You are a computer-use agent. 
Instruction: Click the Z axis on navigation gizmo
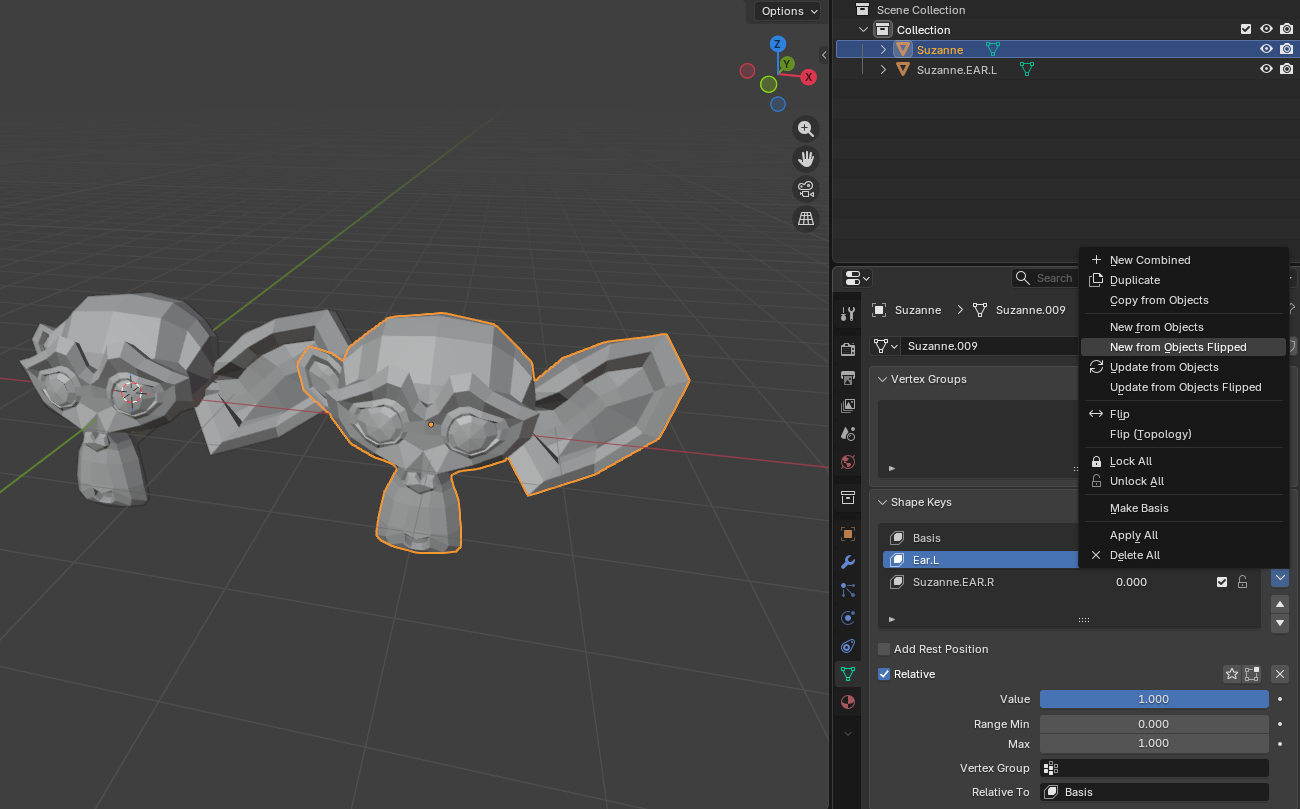coord(777,44)
